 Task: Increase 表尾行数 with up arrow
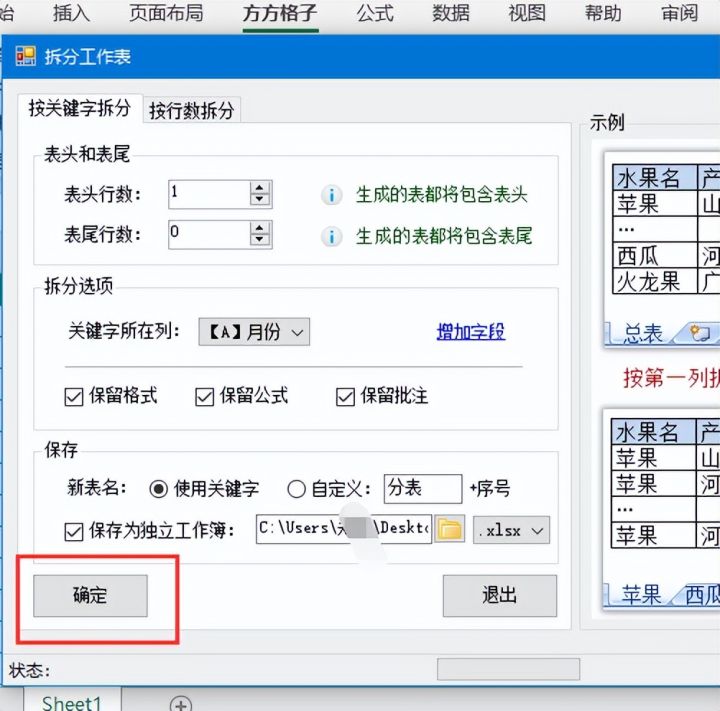(260, 228)
